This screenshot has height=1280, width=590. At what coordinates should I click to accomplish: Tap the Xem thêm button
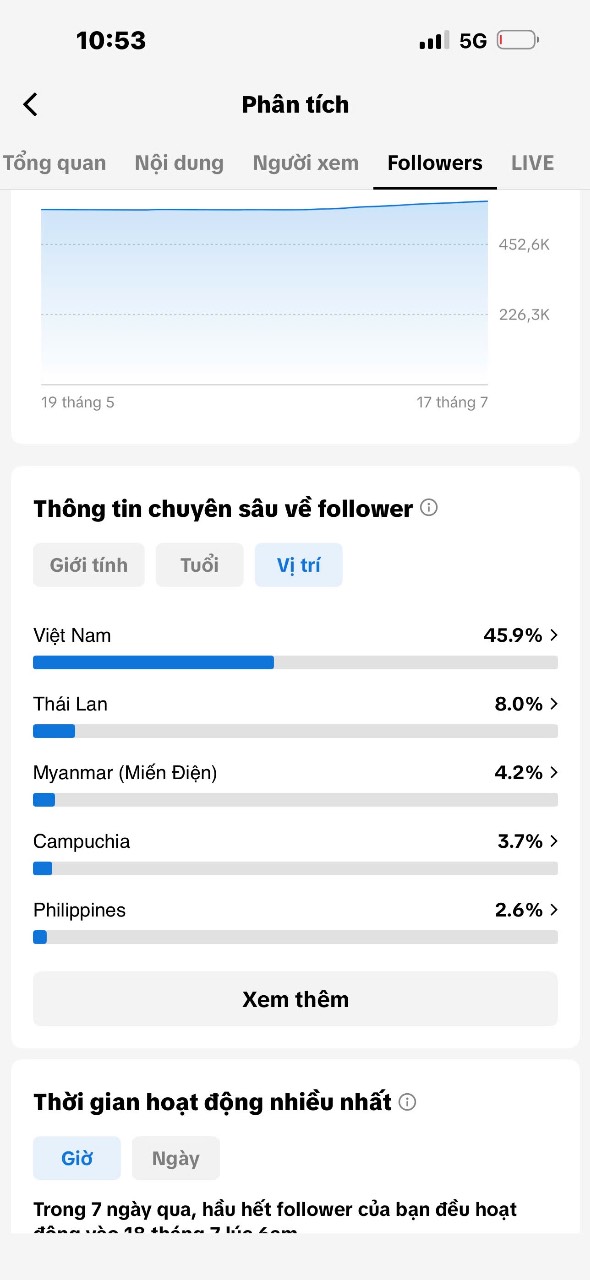point(295,999)
